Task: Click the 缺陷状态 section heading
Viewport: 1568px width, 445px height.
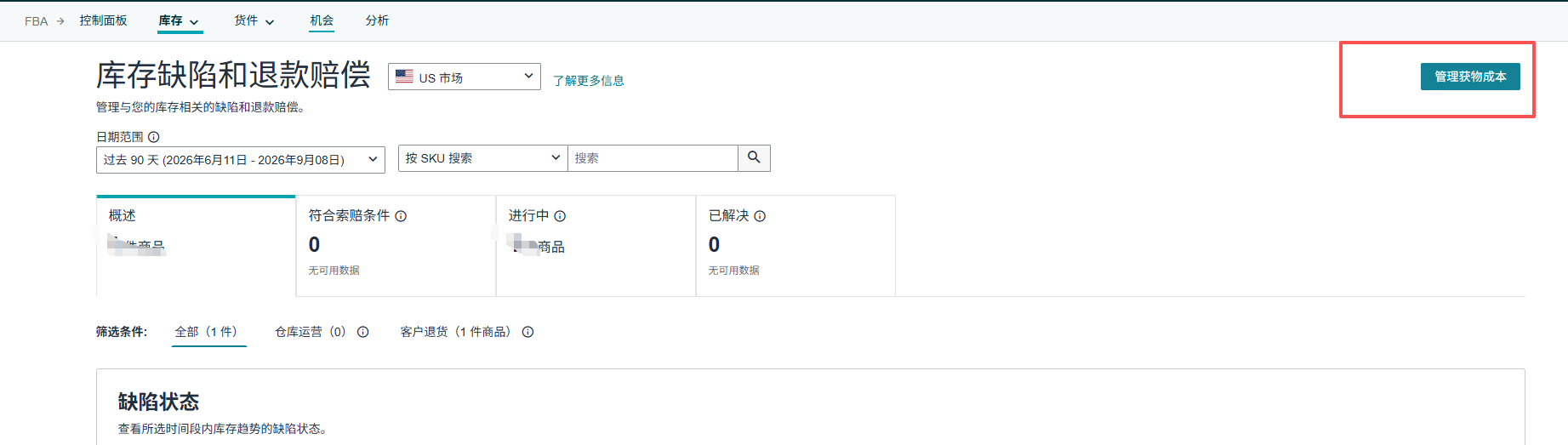Action: 158,402
